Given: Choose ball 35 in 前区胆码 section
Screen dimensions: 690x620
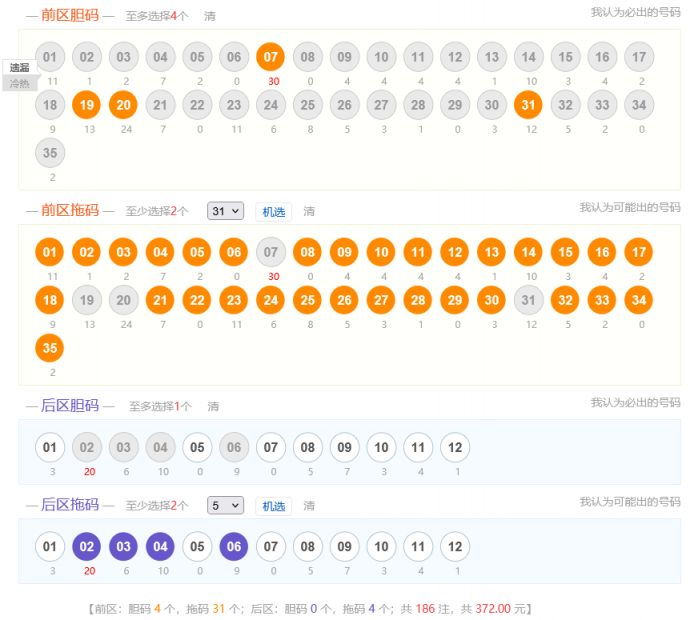Looking at the screenshot, I should point(50,151).
